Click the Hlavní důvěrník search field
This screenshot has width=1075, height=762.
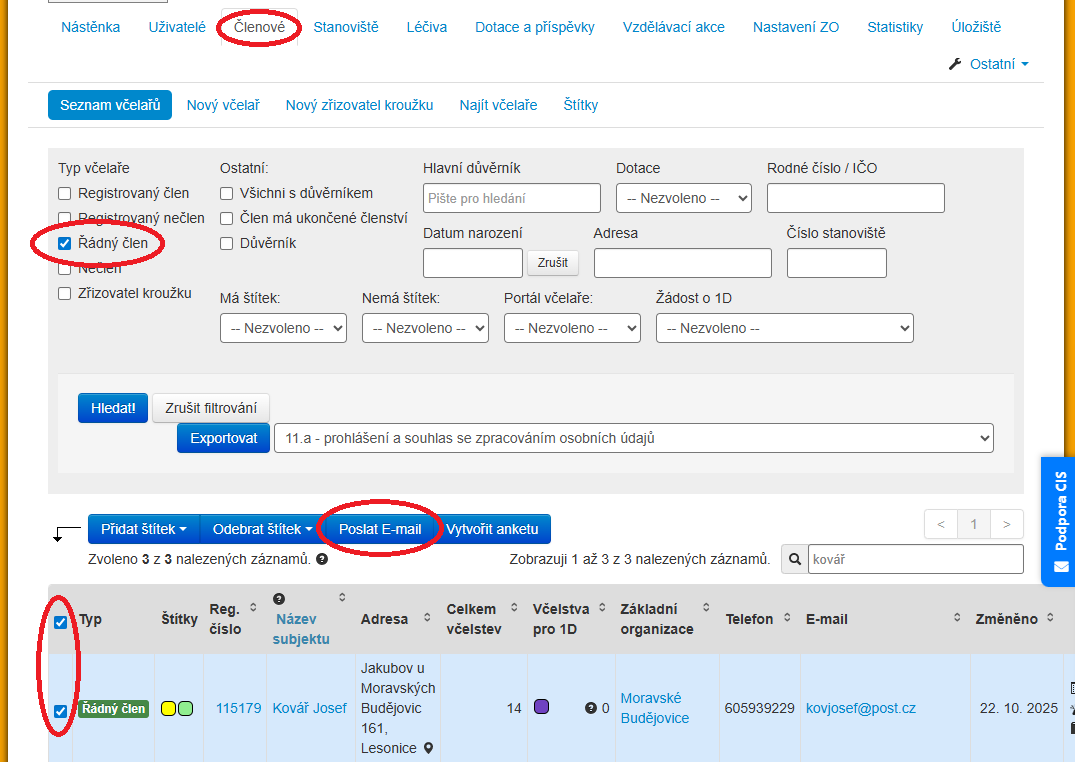(511, 198)
